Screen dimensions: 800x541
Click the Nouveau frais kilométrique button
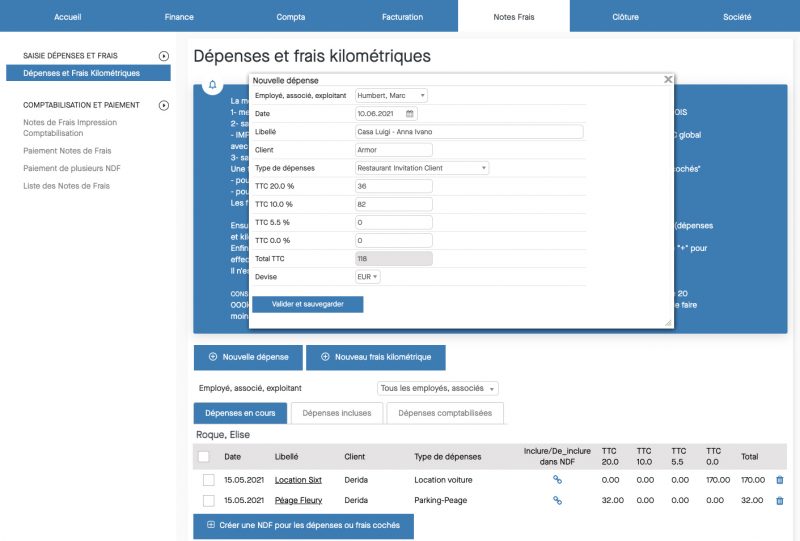(375, 357)
